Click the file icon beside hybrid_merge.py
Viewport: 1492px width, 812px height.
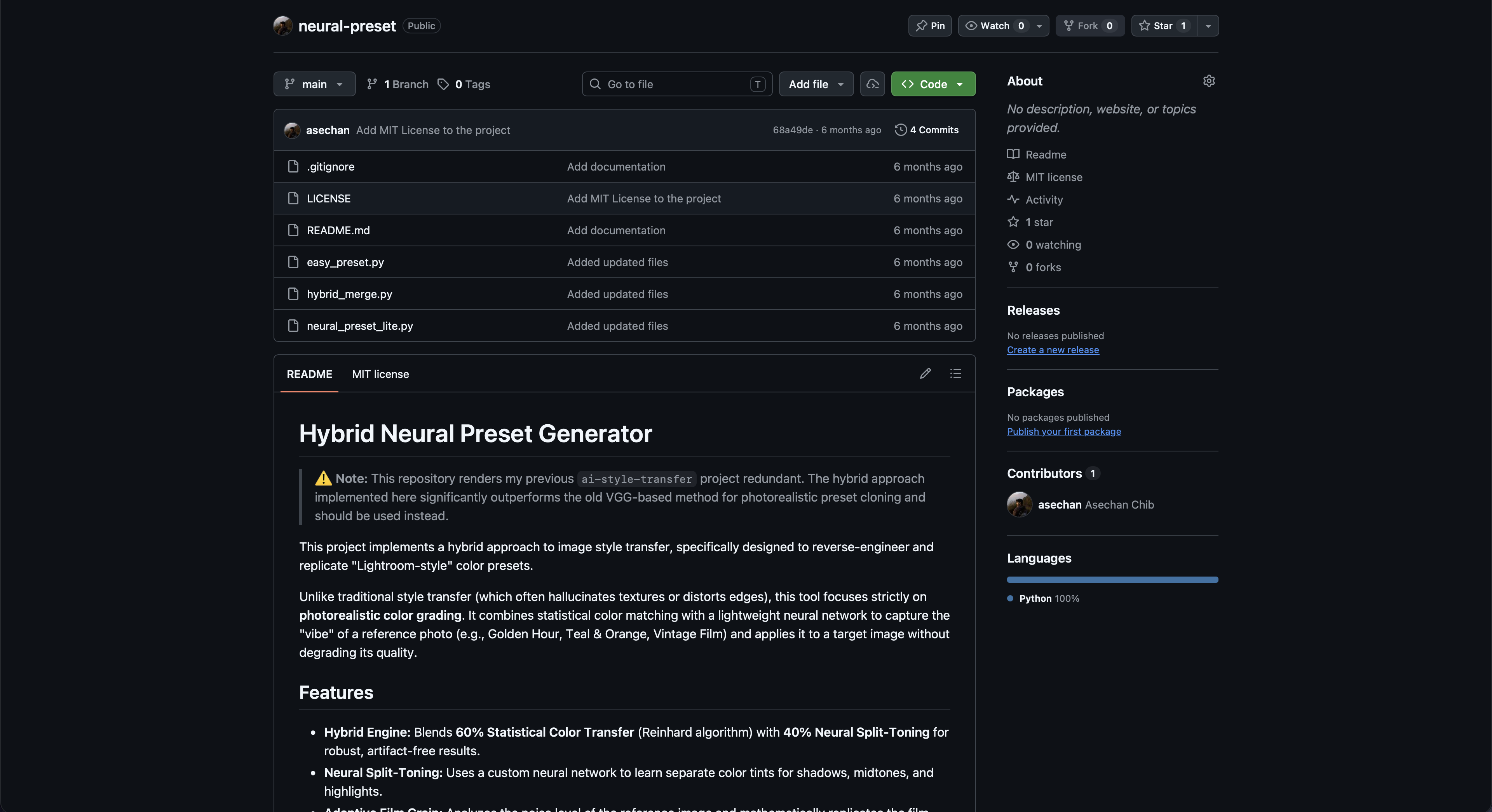click(x=293, y=294)
